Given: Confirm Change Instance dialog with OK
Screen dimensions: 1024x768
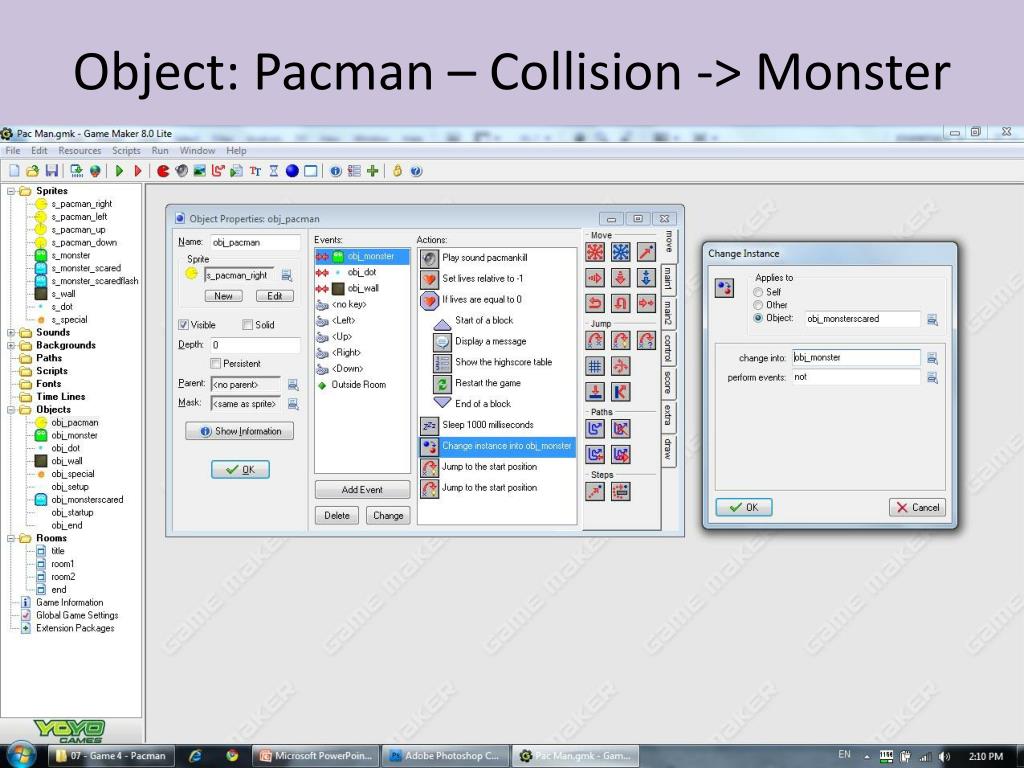Looking at the screenshot, I should tap(744, 507).
